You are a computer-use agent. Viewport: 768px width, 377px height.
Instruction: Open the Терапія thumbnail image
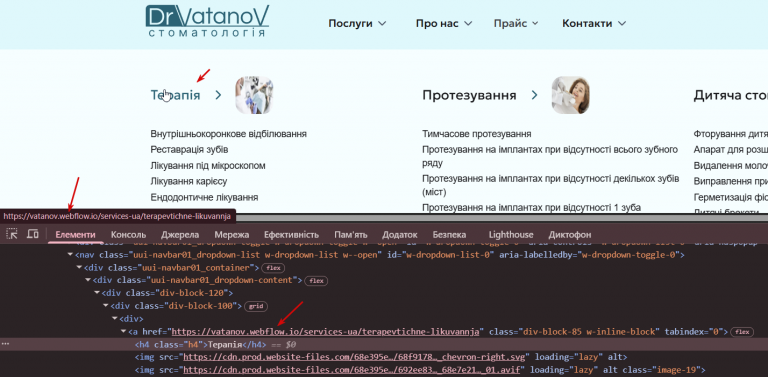pos(254,95)
